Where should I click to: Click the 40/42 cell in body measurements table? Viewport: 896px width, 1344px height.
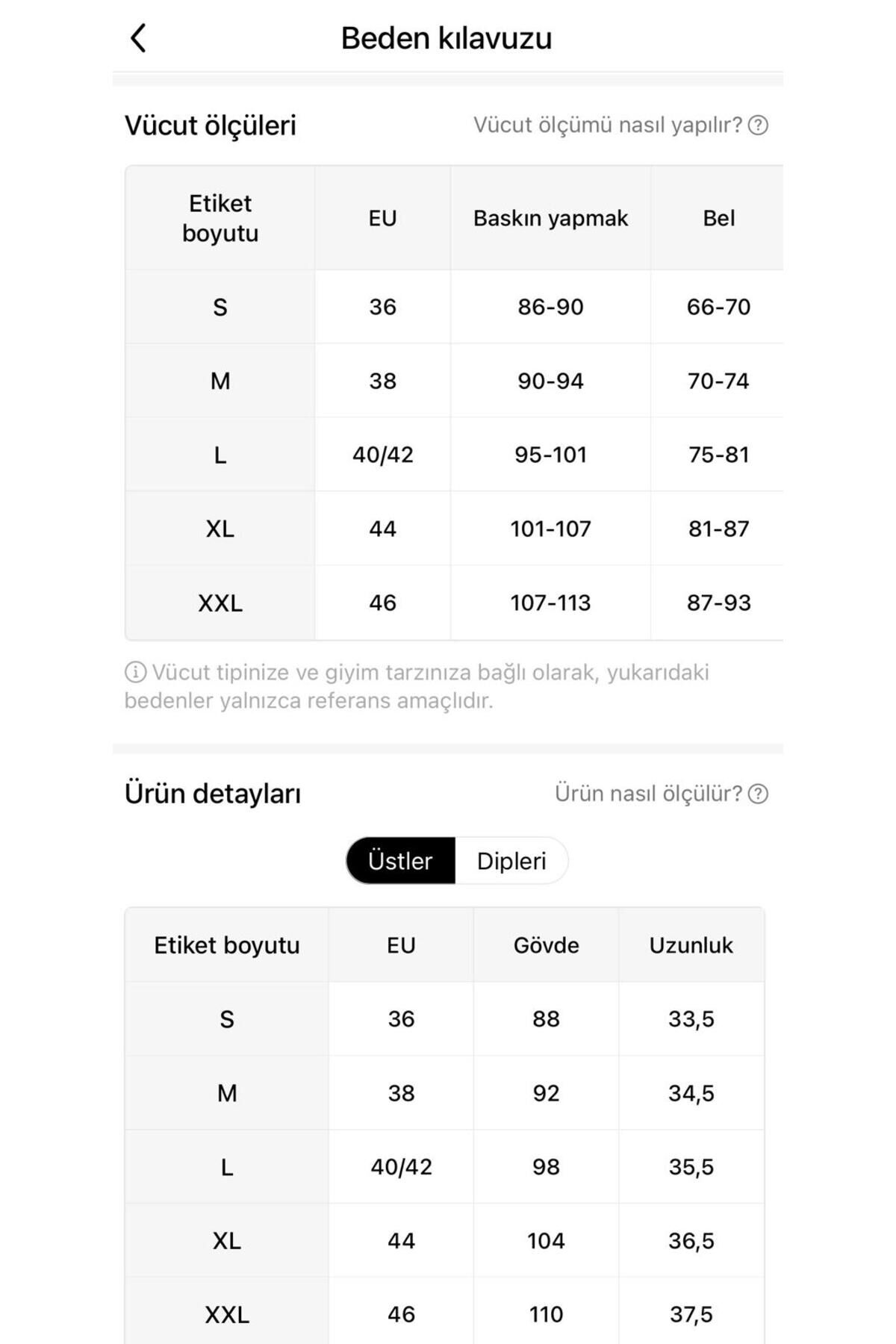click(382, 455)
